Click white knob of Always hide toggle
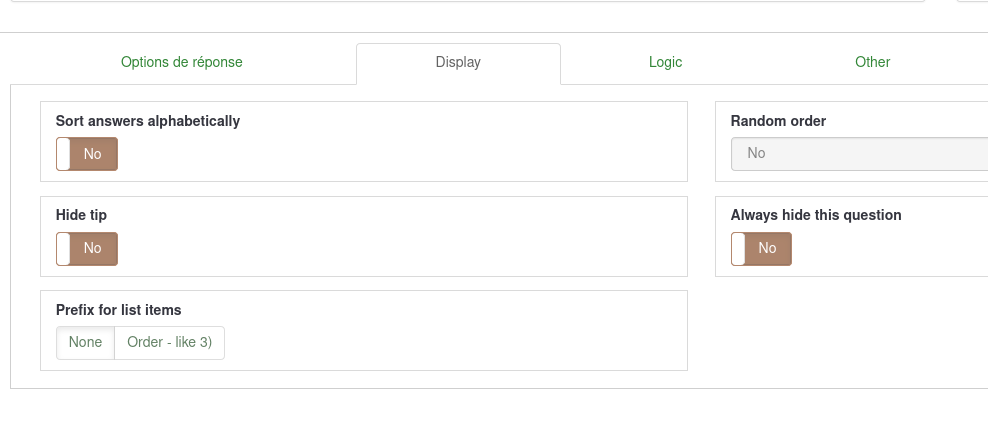This screenshot has height=438, width=988. pos(738,249)
